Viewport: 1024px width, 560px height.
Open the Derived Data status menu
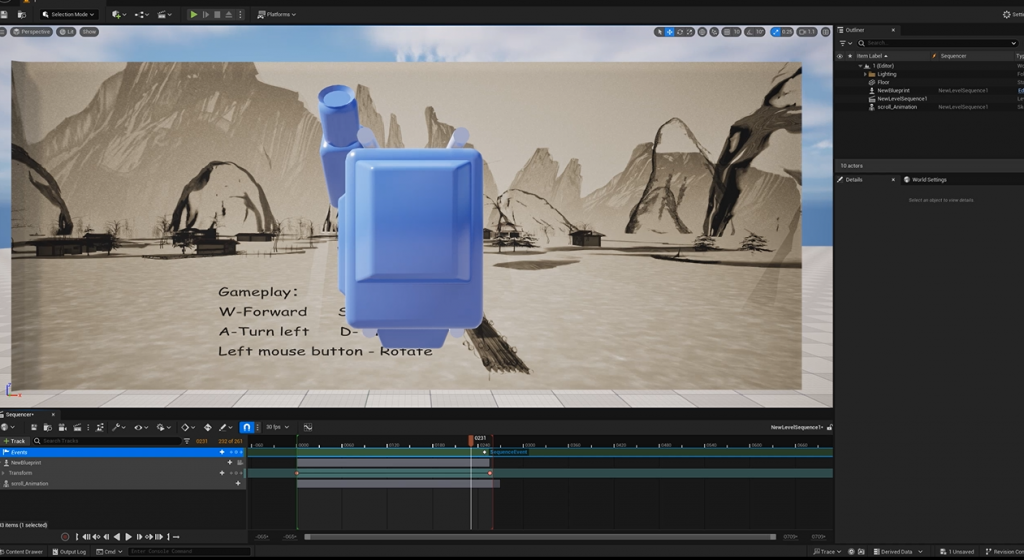[898, 552]
